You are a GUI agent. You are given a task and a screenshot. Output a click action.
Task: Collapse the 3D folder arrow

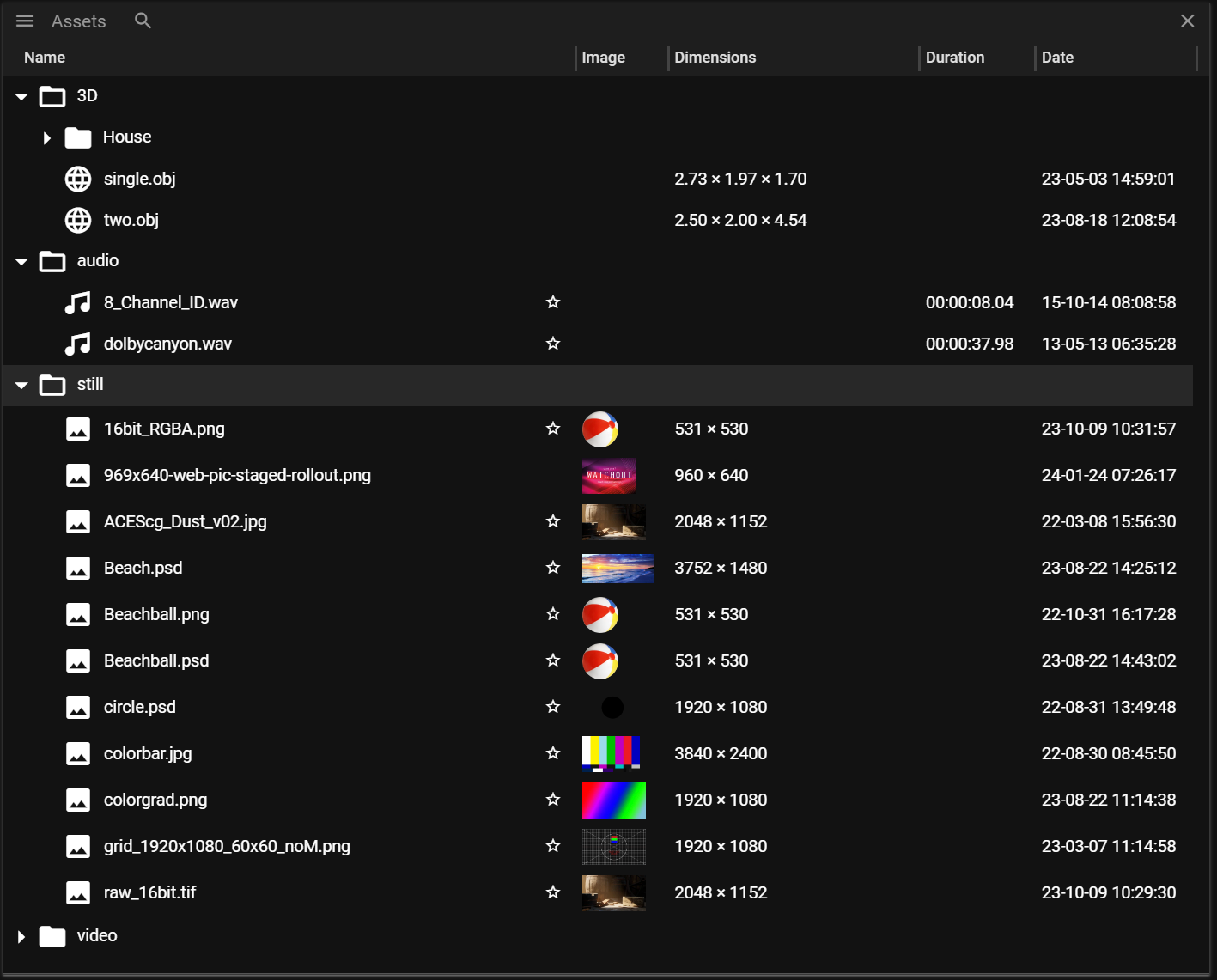21,97
